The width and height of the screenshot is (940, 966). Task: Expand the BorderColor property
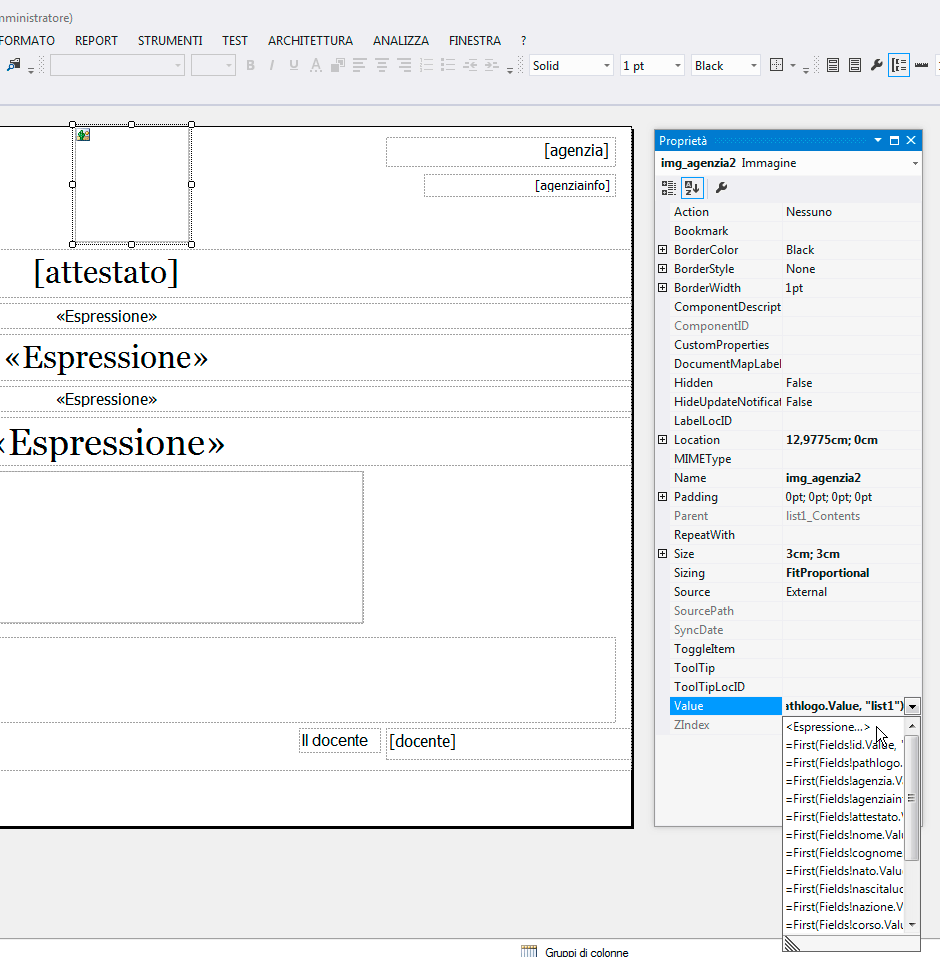point(662,250)
